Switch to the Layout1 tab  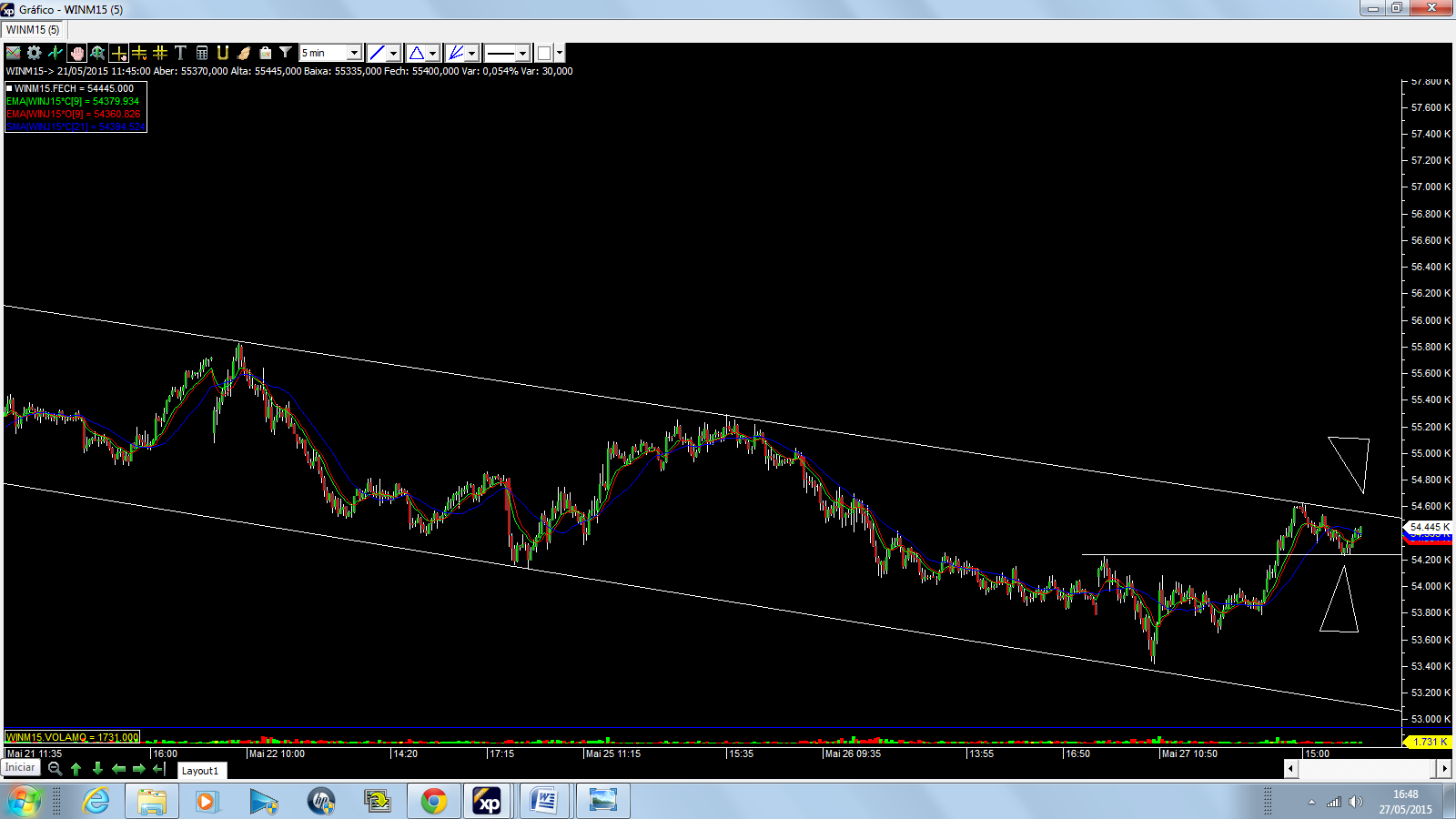[x=200, y=771]
